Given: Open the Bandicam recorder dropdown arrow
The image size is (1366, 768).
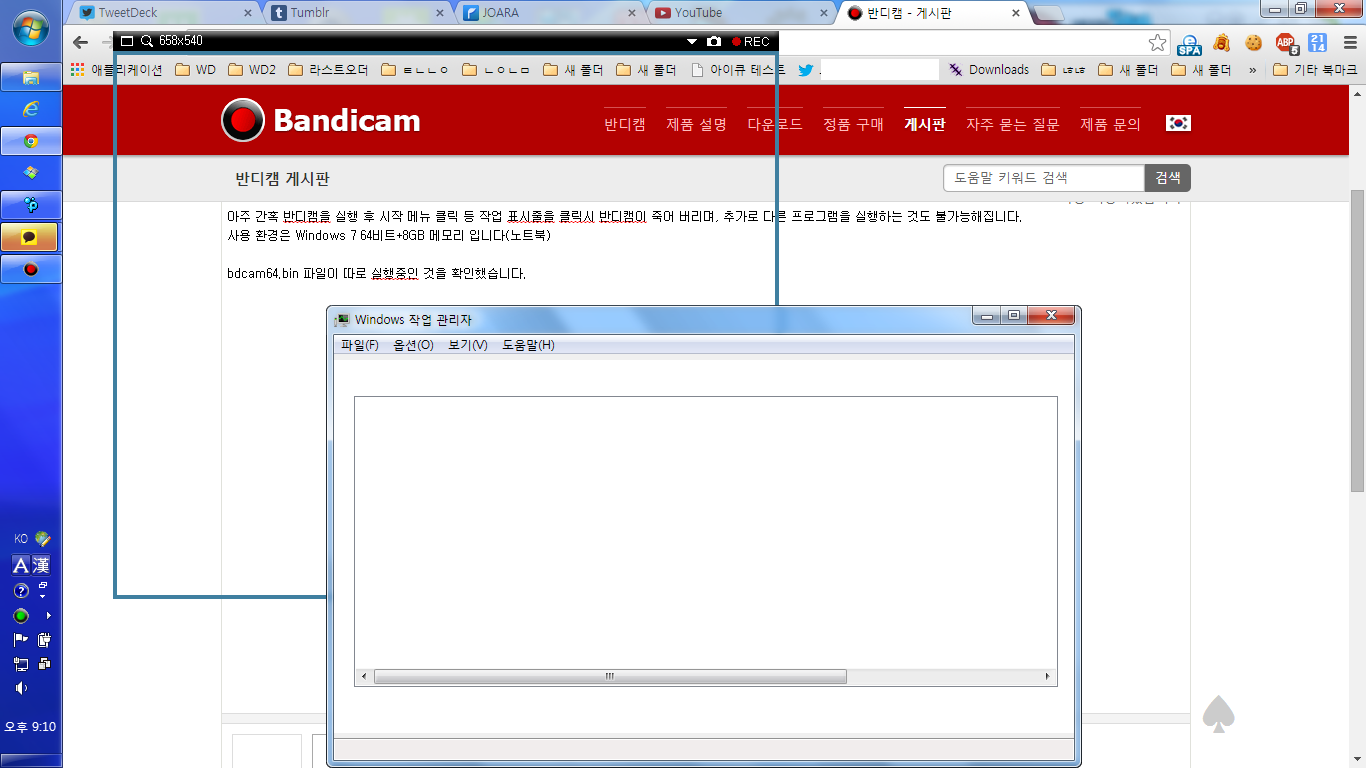Looking at the screenshot, I should [x=691, y=42].
